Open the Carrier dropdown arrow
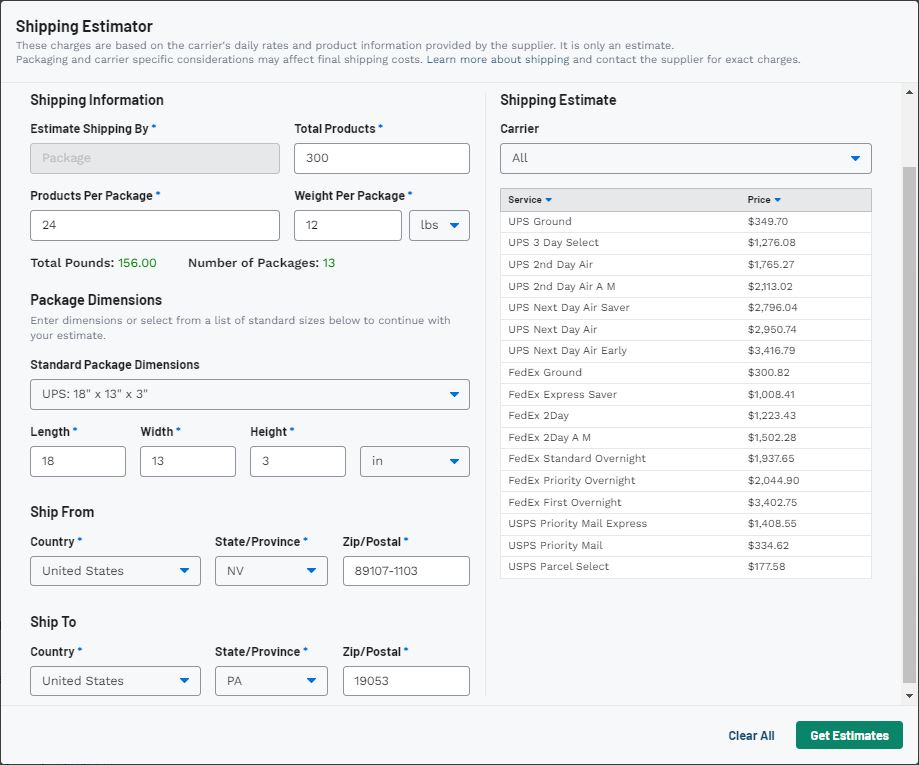This screenshot has width=919, height=765. pyautogui.click(x=855, y=157)
